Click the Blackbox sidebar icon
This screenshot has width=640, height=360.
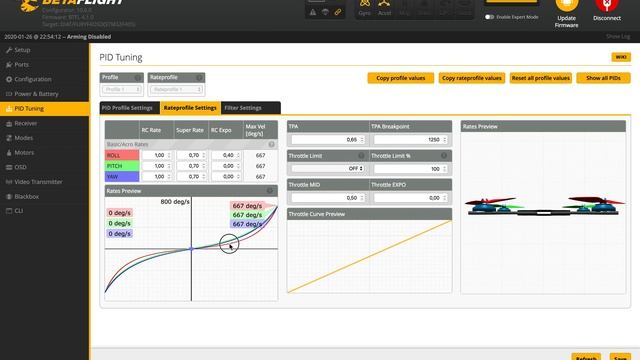[9, 197]
